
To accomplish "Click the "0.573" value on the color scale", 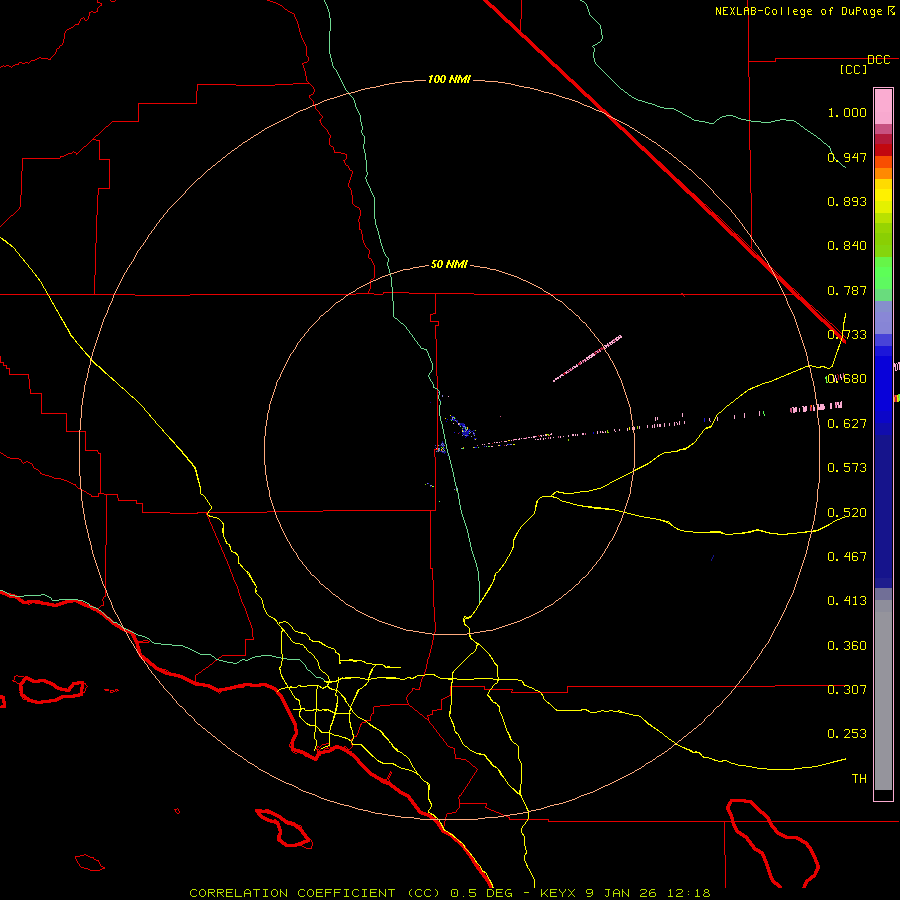I will point(847,468).
